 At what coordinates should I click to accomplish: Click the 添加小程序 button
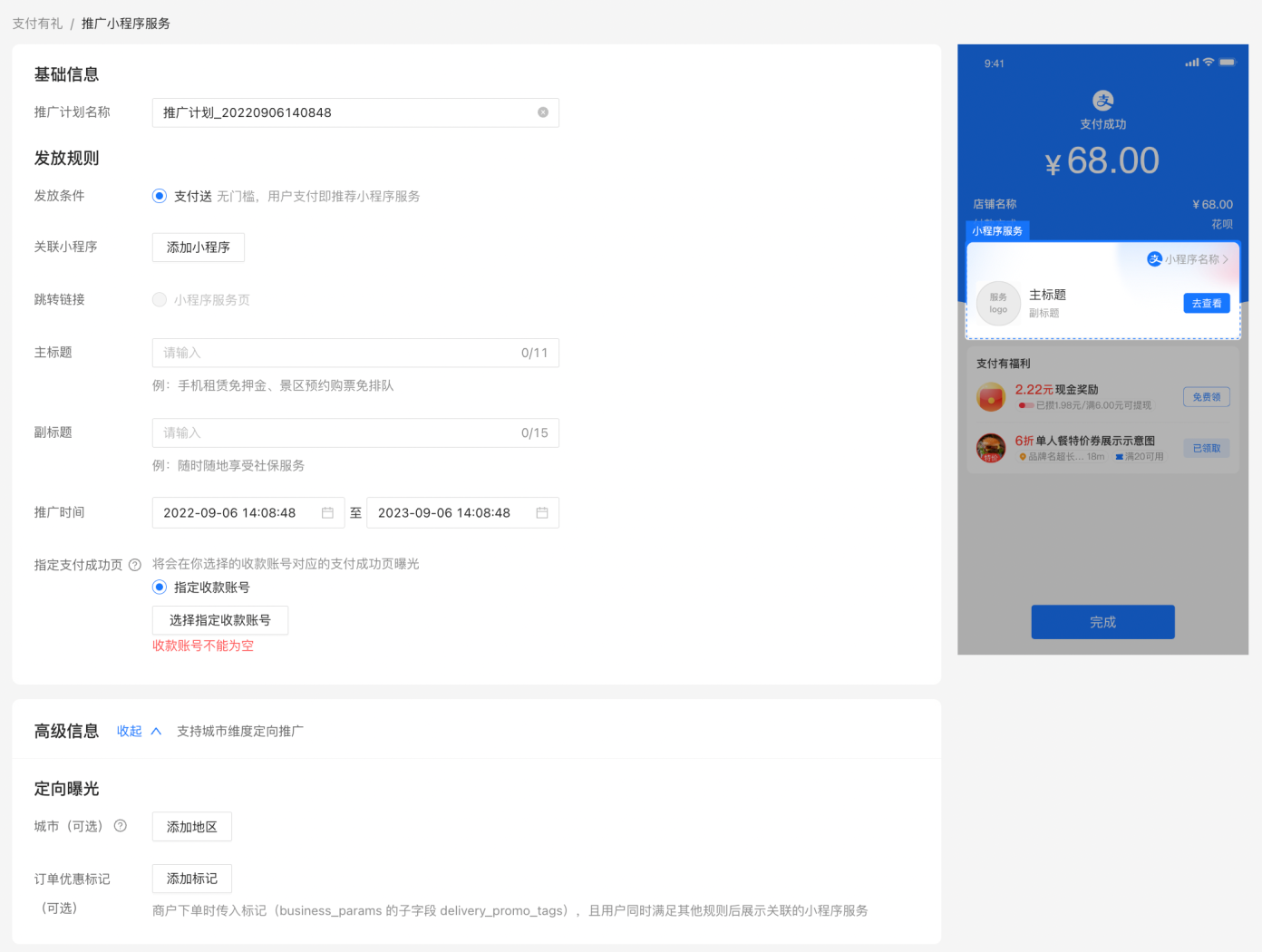pyautogui.click(x=199, y=248)
